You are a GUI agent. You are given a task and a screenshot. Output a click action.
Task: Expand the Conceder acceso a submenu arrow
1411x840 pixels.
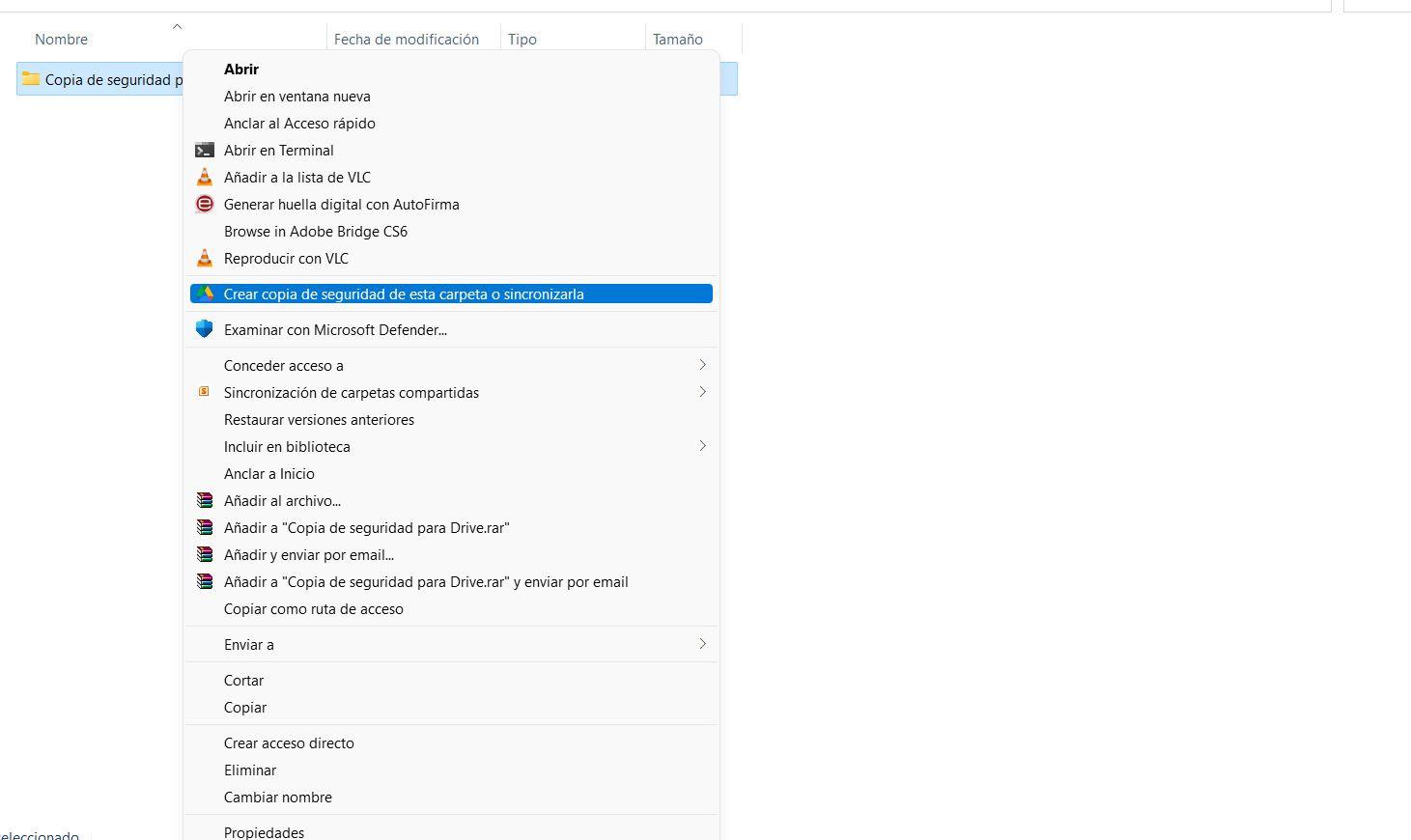tap(702, 365)
